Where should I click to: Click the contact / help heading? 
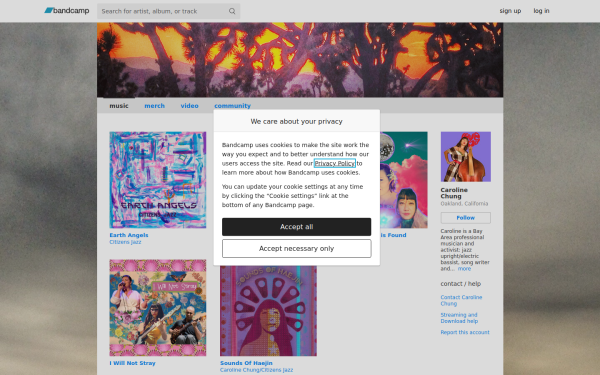[x=461, y=284]
